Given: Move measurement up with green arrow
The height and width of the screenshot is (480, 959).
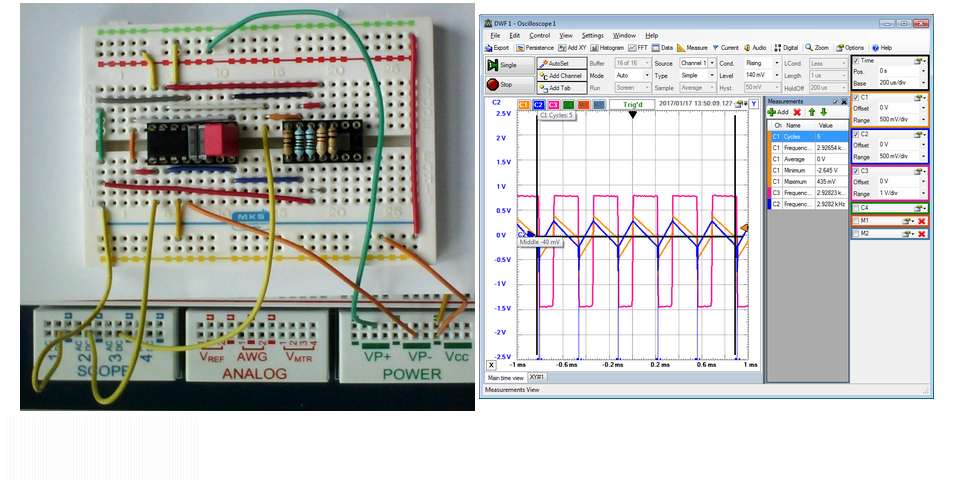Looking at the screenshot, I should point(810,112).
